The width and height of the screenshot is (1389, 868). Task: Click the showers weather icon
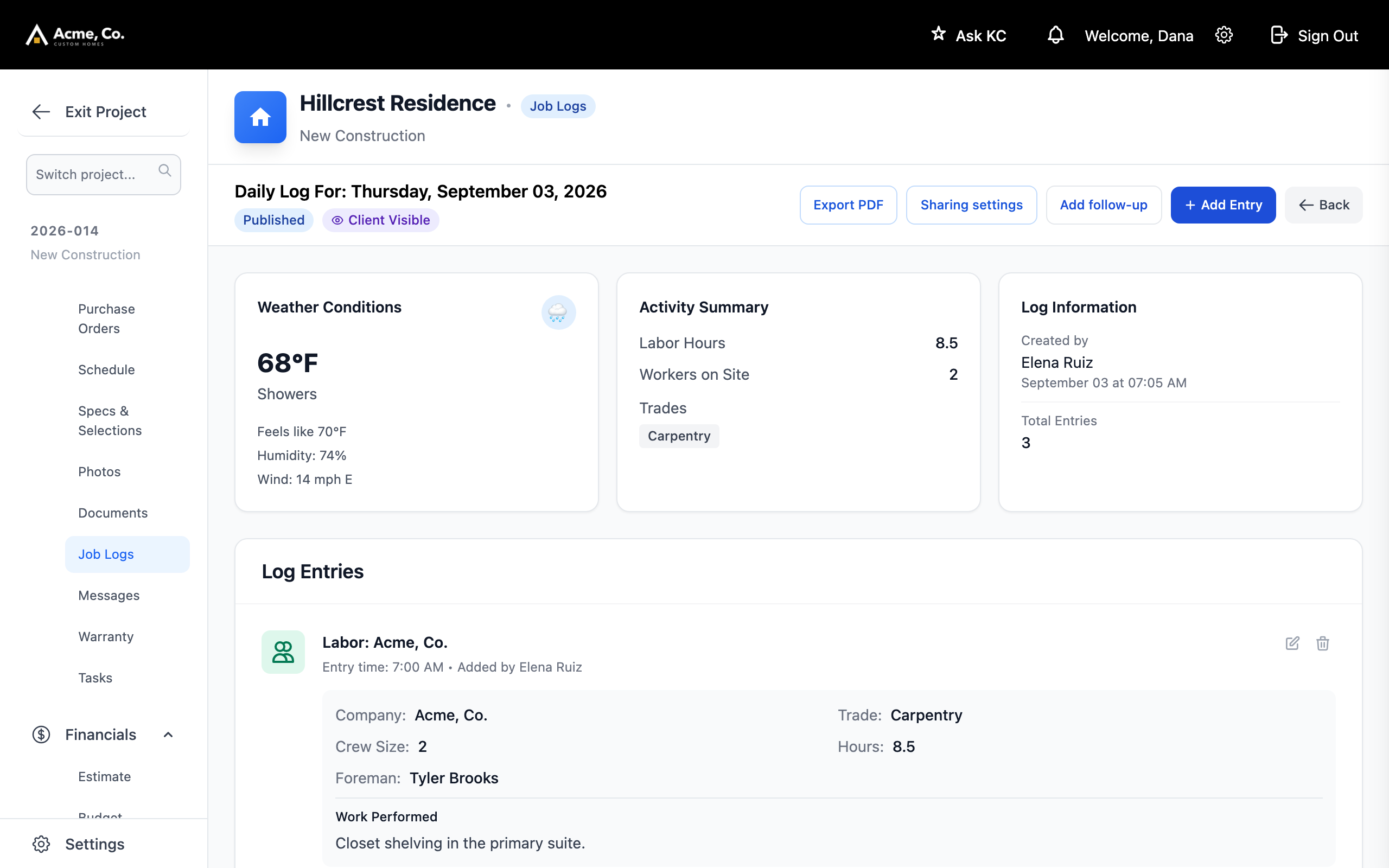point(558,312)
